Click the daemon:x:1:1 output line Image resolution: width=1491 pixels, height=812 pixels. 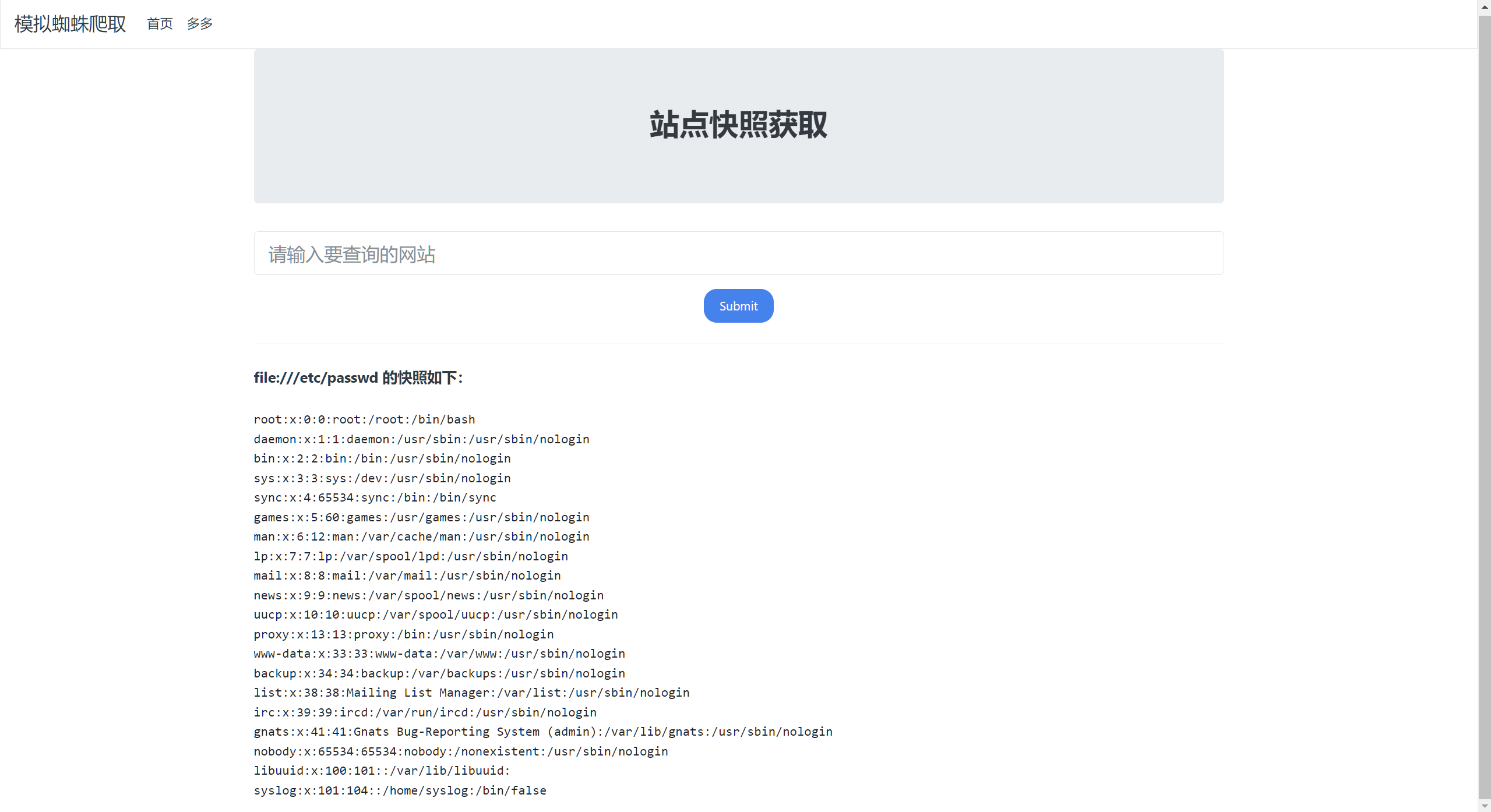point(421,439)
